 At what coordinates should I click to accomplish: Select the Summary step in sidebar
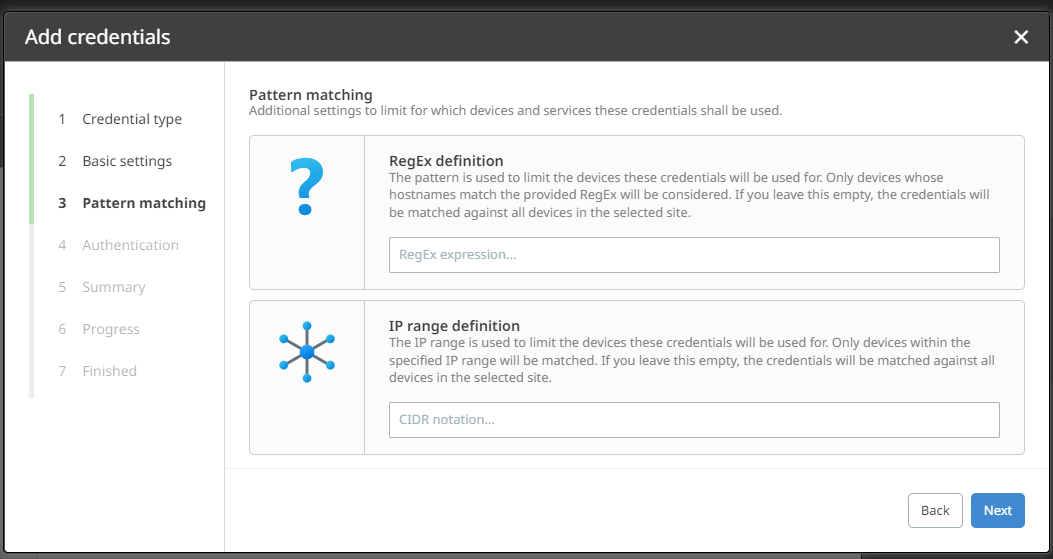pos(113,287)
